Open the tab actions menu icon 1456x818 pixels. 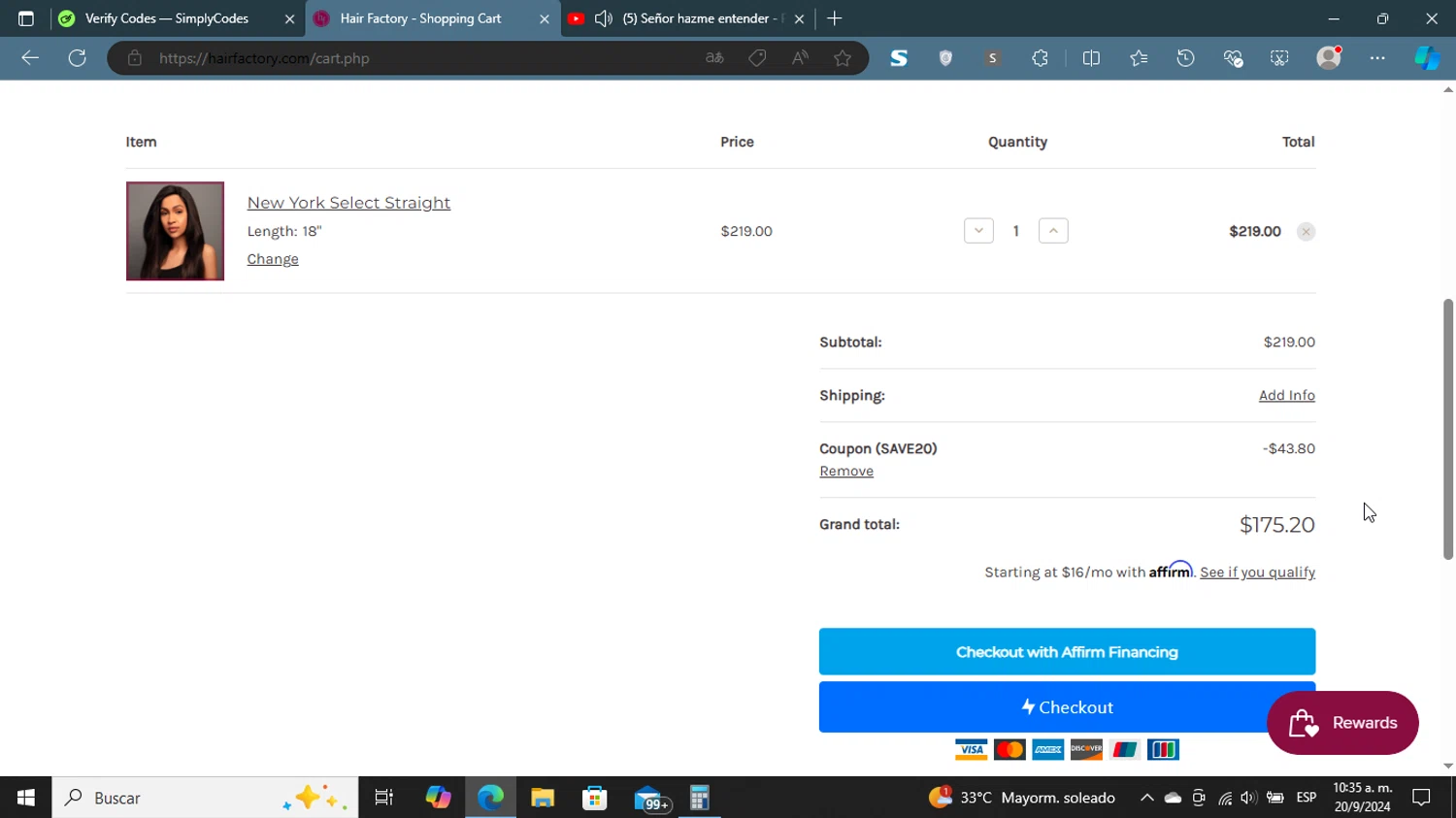click(26, 18)
